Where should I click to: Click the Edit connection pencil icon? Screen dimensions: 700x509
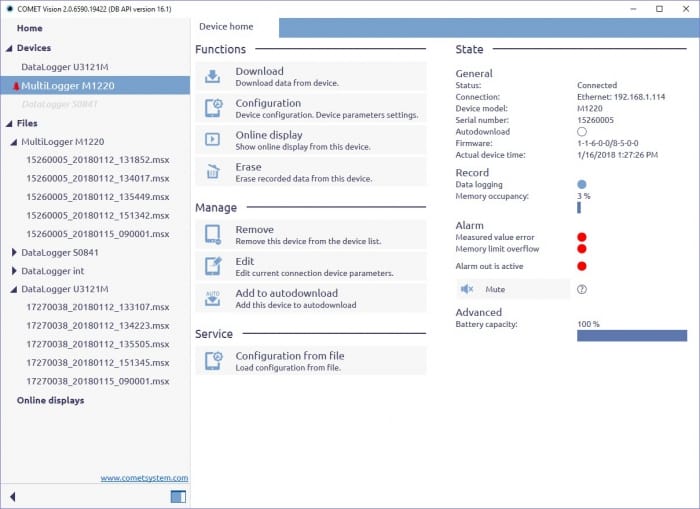(213, 266)
